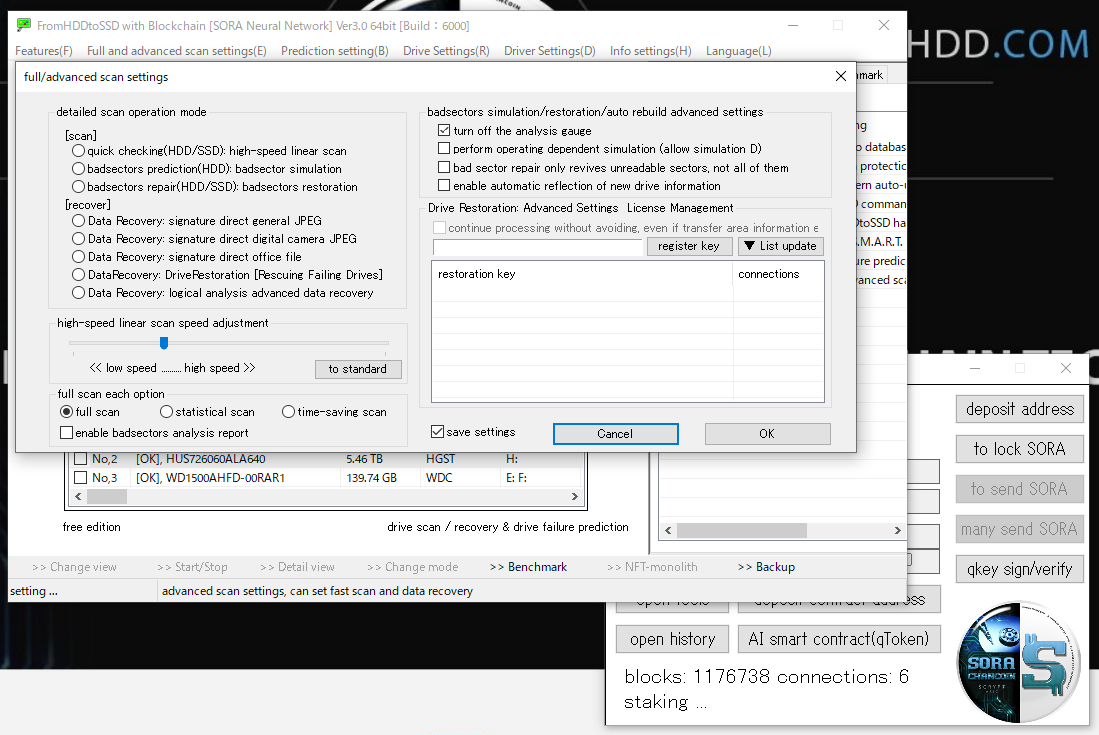This screenshot has width=1099, height=735.
Task: Click >> Detail view link
Action: tap(297, 567)
